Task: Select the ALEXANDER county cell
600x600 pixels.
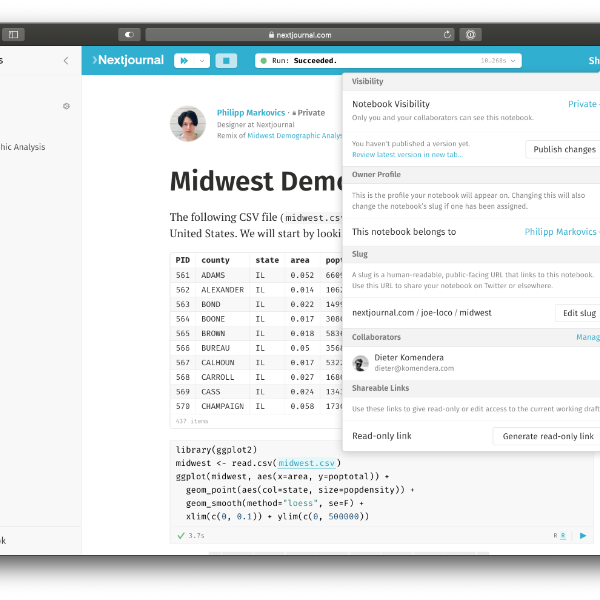Action: pos(223,290)
